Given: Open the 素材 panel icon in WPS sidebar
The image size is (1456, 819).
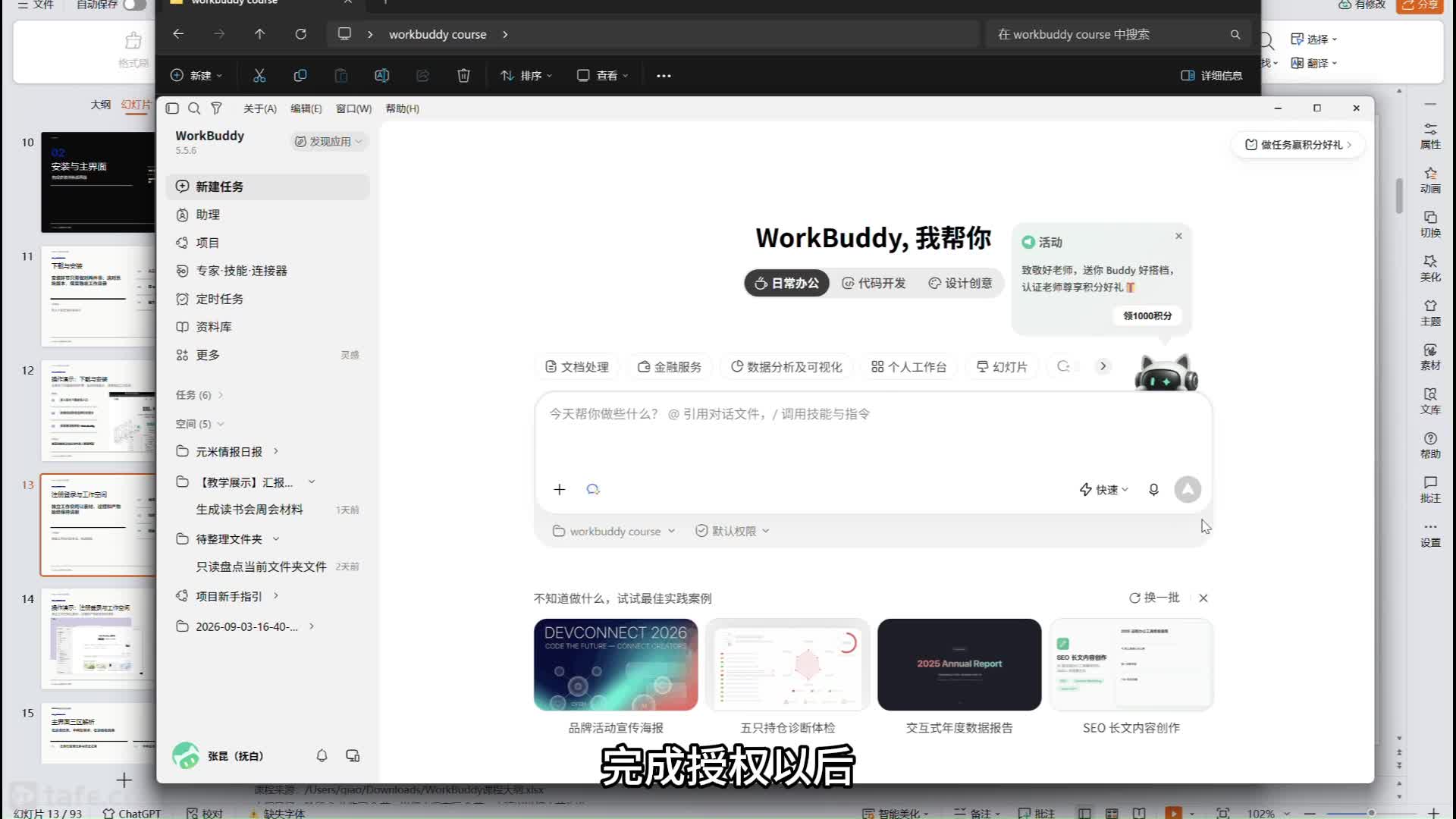Looking at the screenshot, I should [1430, 356].
